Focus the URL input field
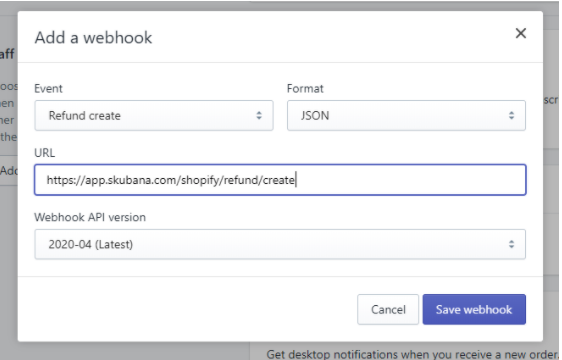The height and width of the screenshot is (360, 562). [x=280, y=180]
